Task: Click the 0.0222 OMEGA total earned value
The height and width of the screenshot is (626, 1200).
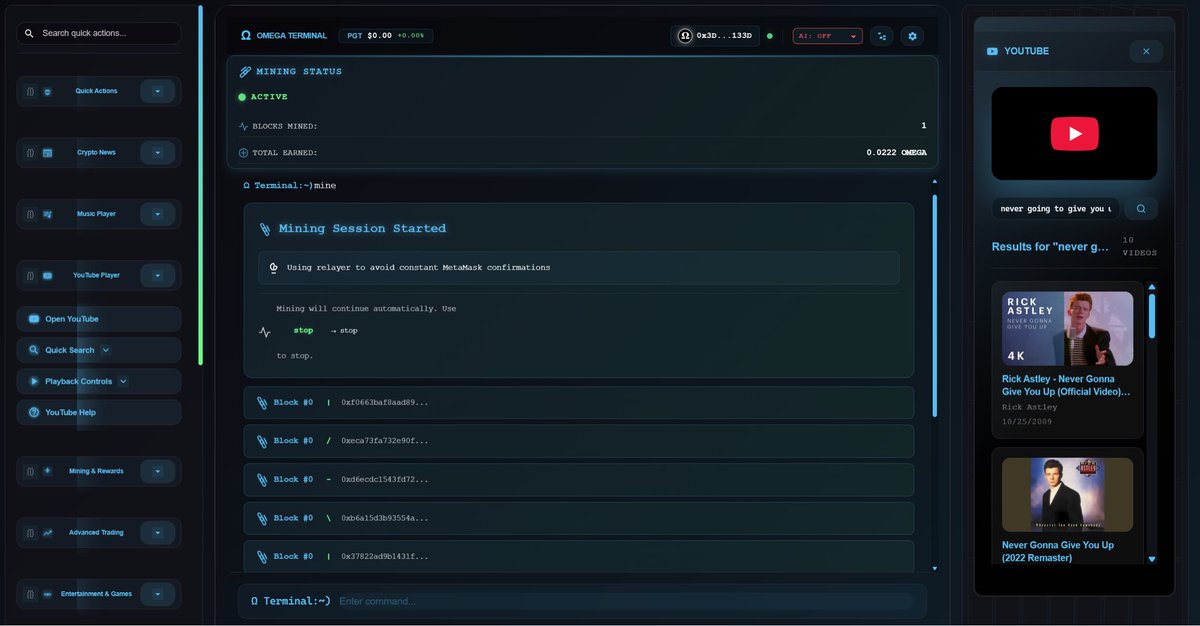Action: [896, 153]
